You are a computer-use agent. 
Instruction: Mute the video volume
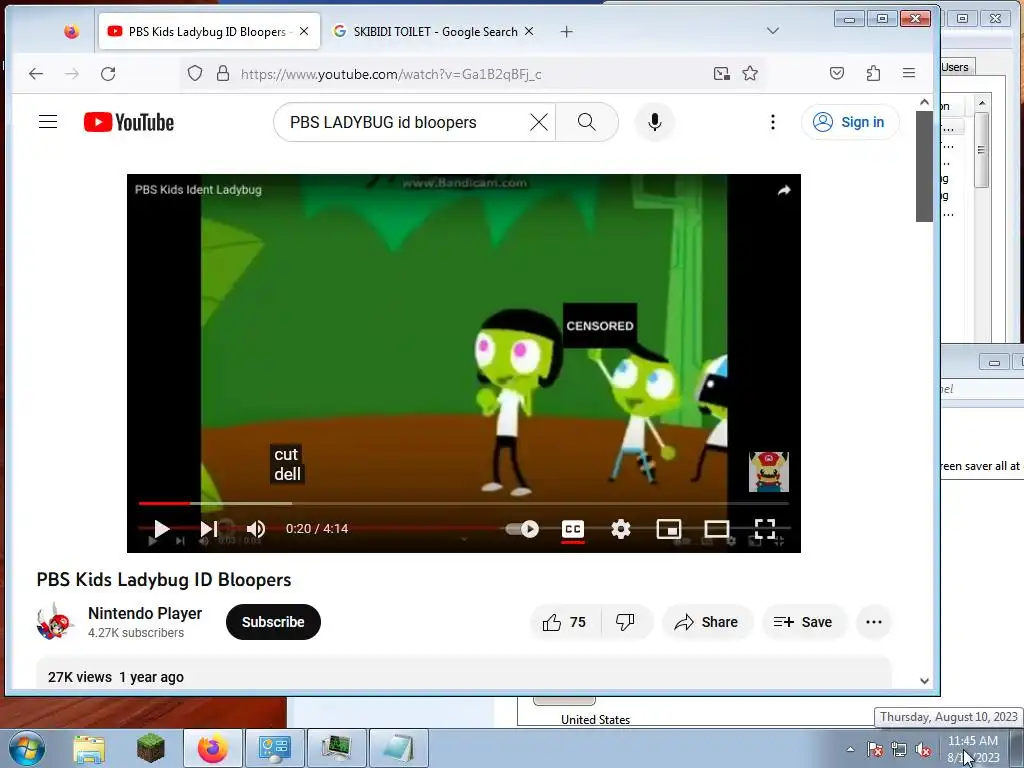[x=256, y=529]
